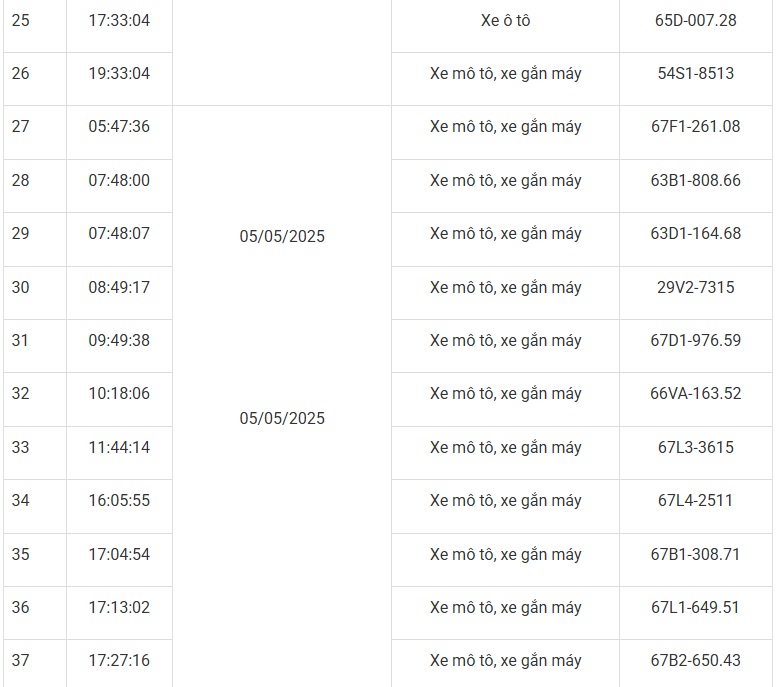Click plate 63D1-164.68
Screen dimensions: 776x687
coord(695,234)
